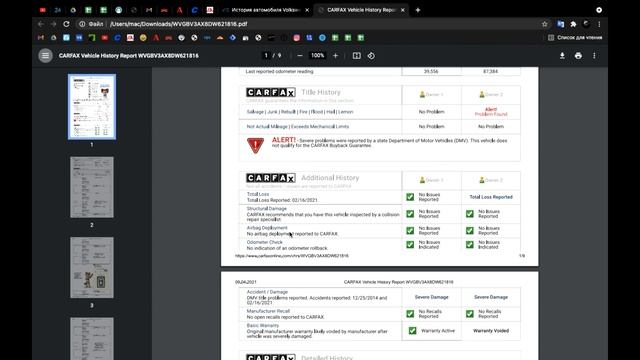This screenshot has height=360, width=640.
Task: Print the CARFAX report
Action: click(x=578, y=56)
